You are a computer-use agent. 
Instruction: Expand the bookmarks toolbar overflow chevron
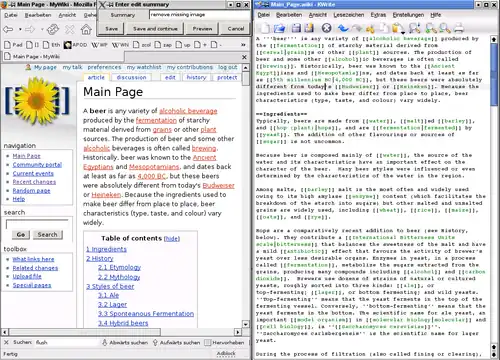click(243, 45)
